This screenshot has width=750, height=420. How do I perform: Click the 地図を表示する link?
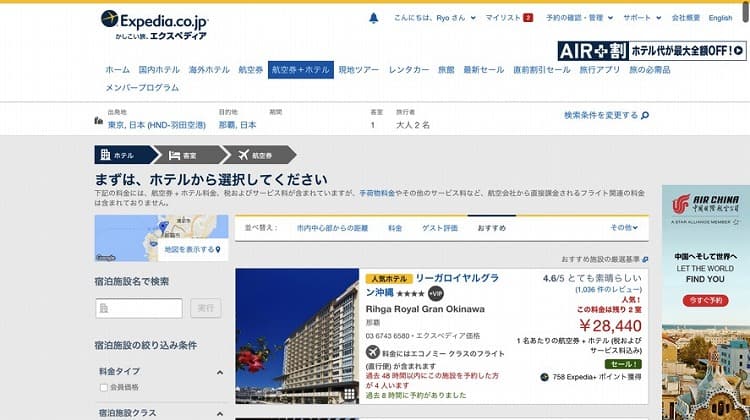189,250
